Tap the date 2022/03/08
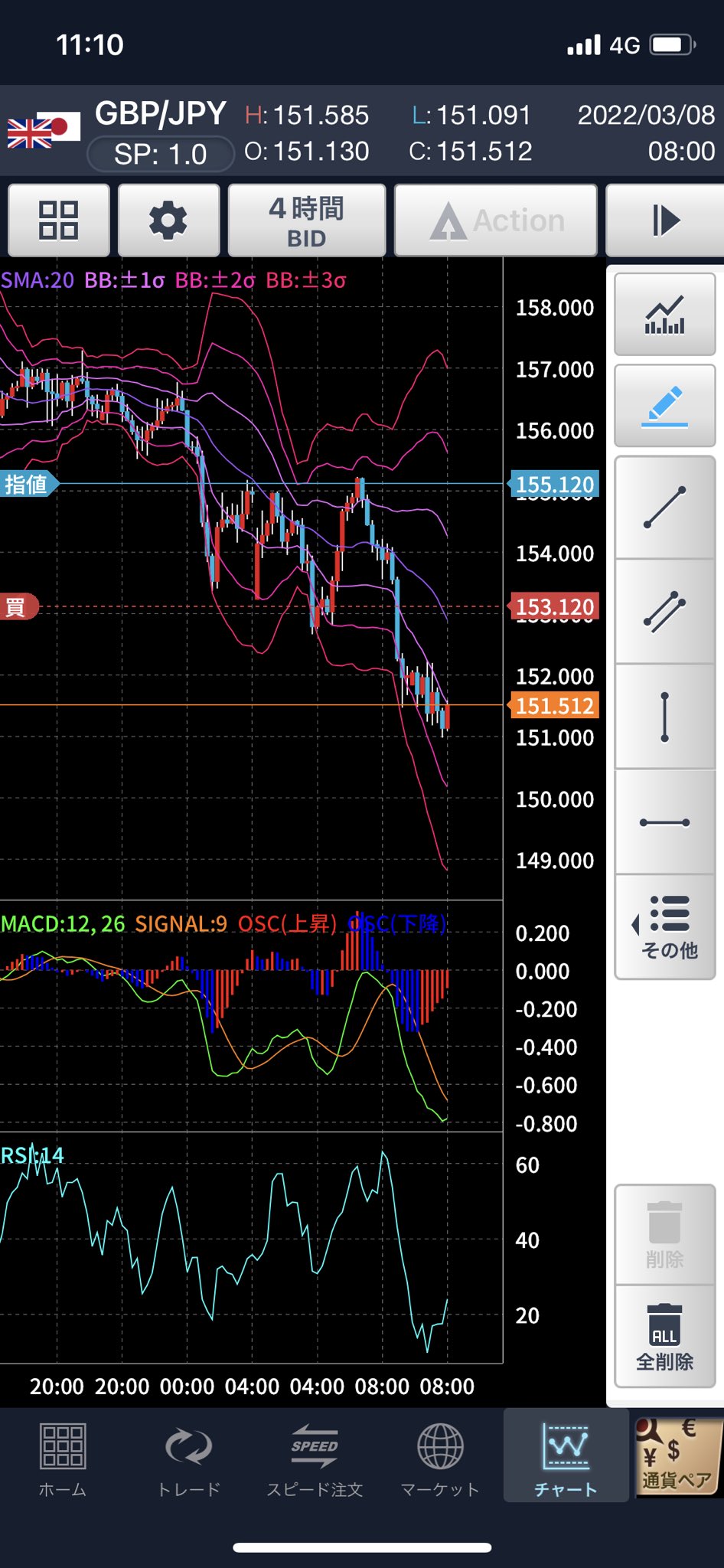The height and width of the screenshot is (1568, 724). click(x=646, y=115)
